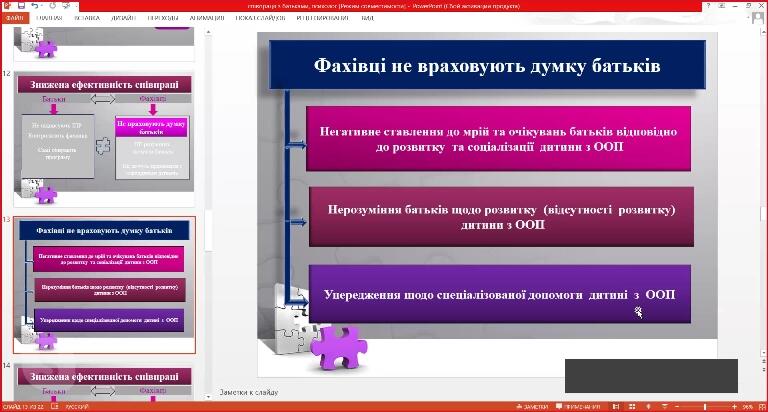Switch to ГЛАВНАЯ ribbon tab

49,18
